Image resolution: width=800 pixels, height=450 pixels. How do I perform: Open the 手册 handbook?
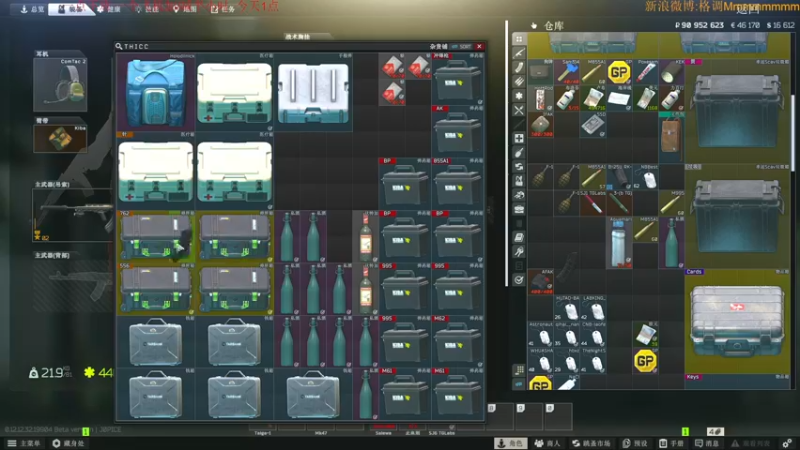pyautogui.click(x=671, y=443)
